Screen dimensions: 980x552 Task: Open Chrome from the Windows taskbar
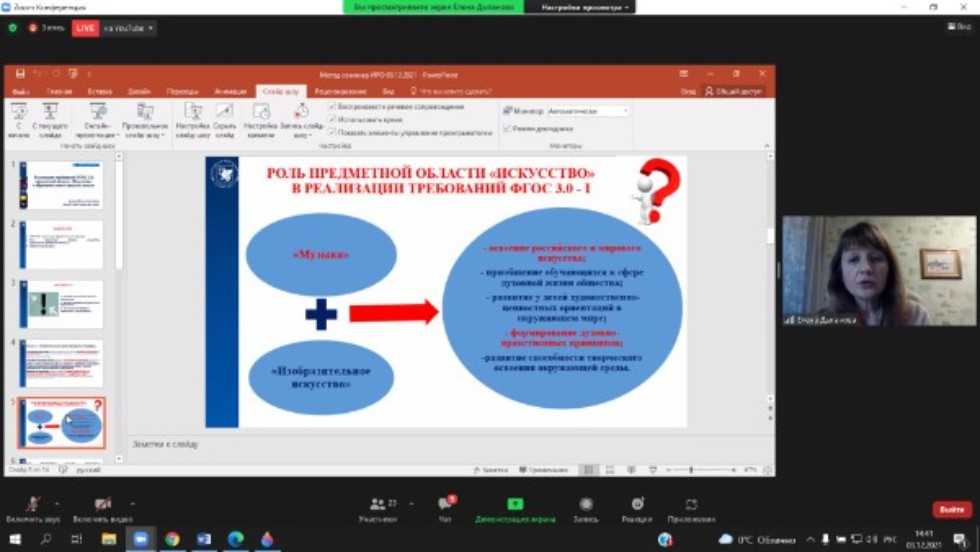point(172,539)
